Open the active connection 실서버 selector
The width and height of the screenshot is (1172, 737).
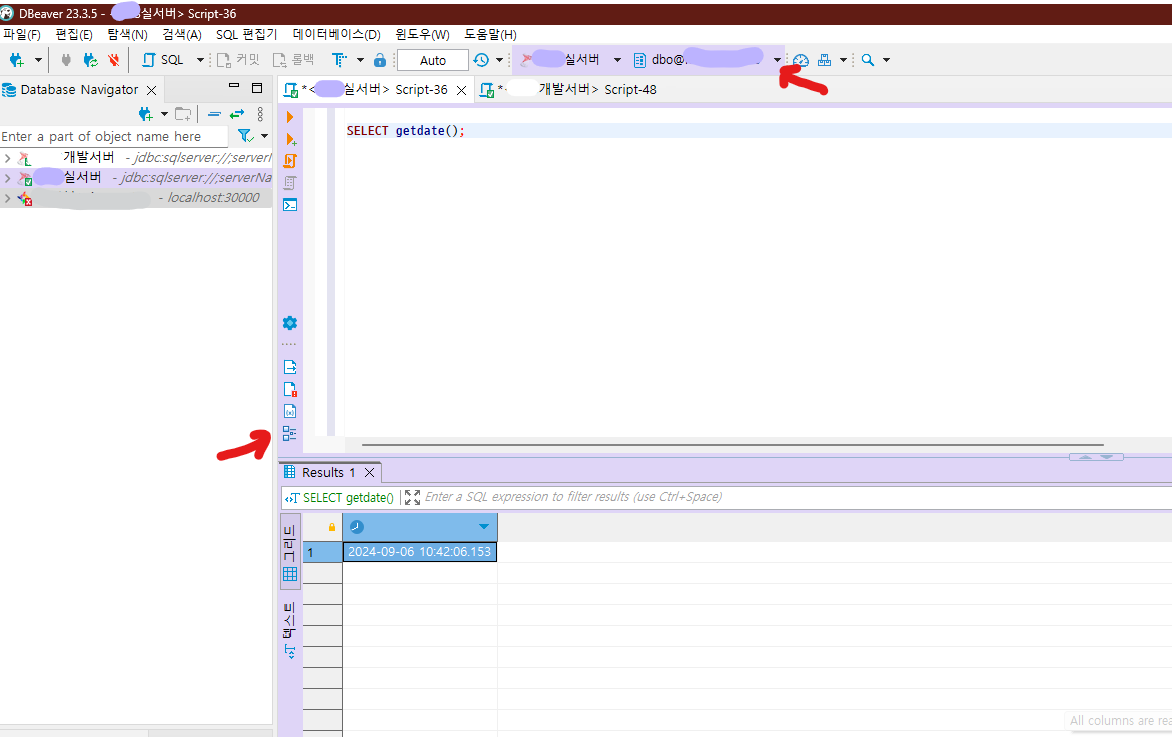click(570, 60)
